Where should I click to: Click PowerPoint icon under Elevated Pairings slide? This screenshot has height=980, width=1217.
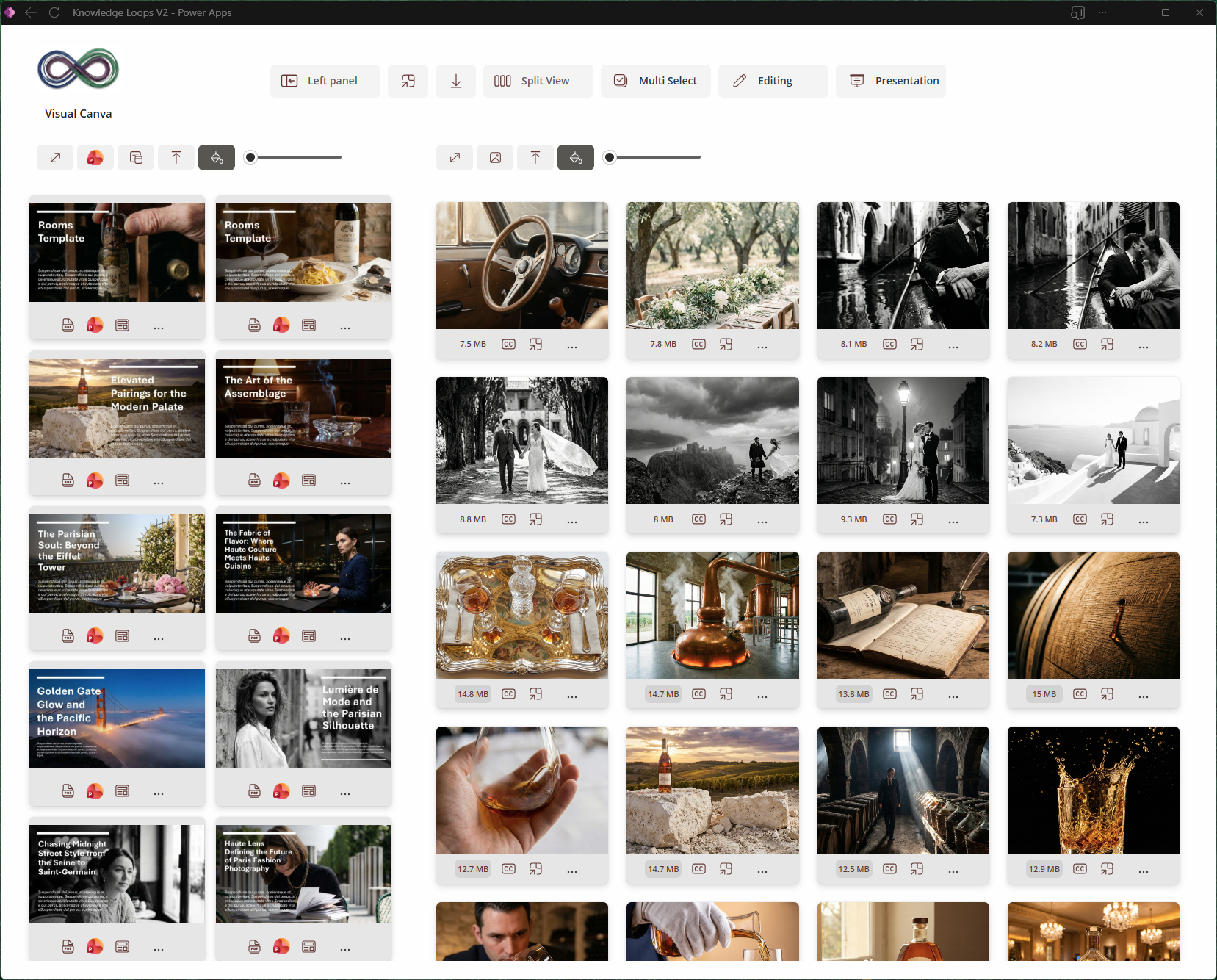(95, 480)
